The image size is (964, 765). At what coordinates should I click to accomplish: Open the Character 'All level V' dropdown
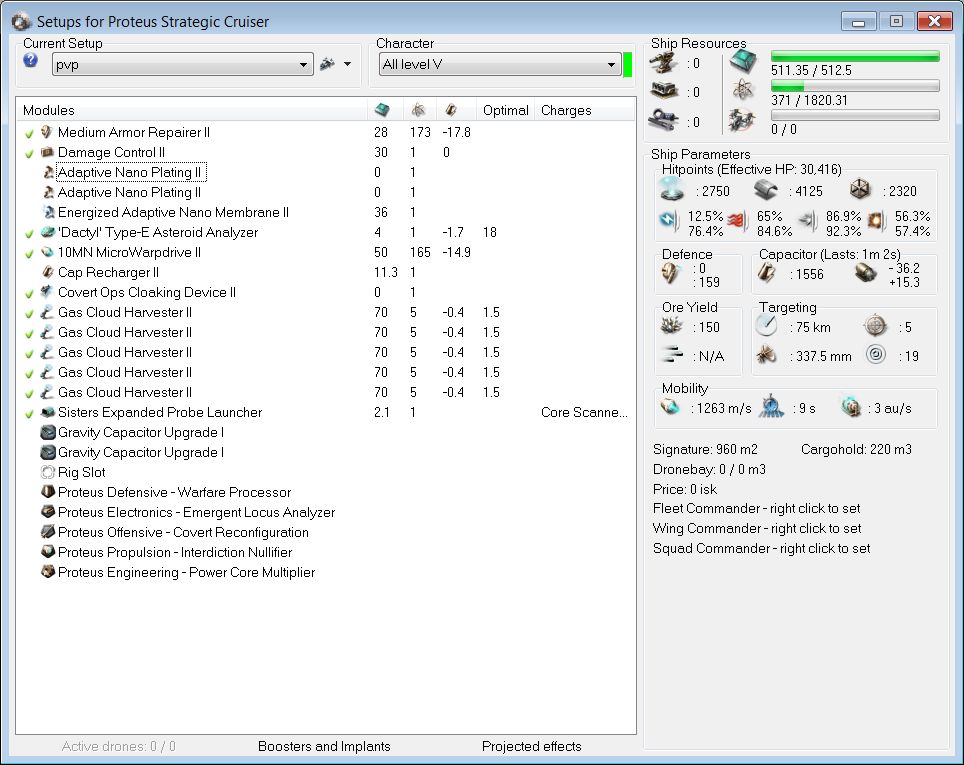click(499, 64)
